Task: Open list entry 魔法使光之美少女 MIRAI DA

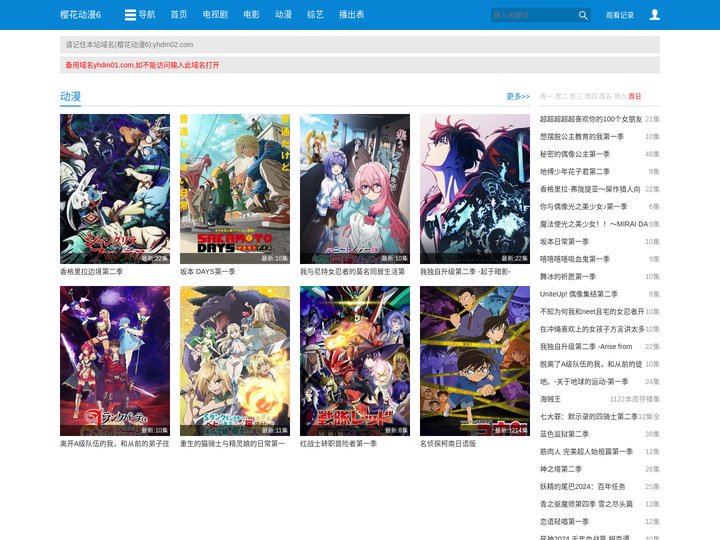Action: coord(594,224)
